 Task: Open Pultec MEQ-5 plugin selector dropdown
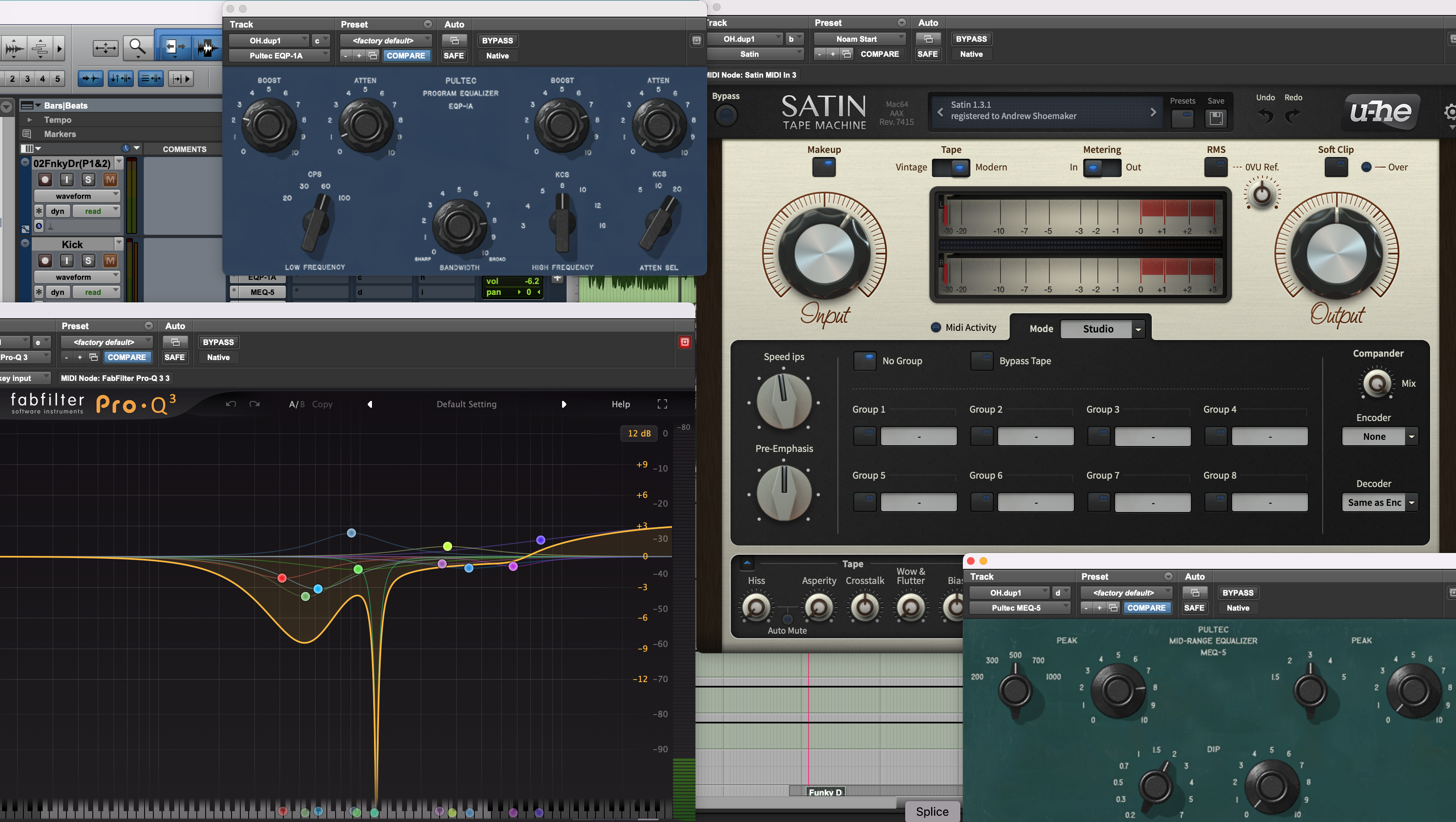pos(1020,607)
